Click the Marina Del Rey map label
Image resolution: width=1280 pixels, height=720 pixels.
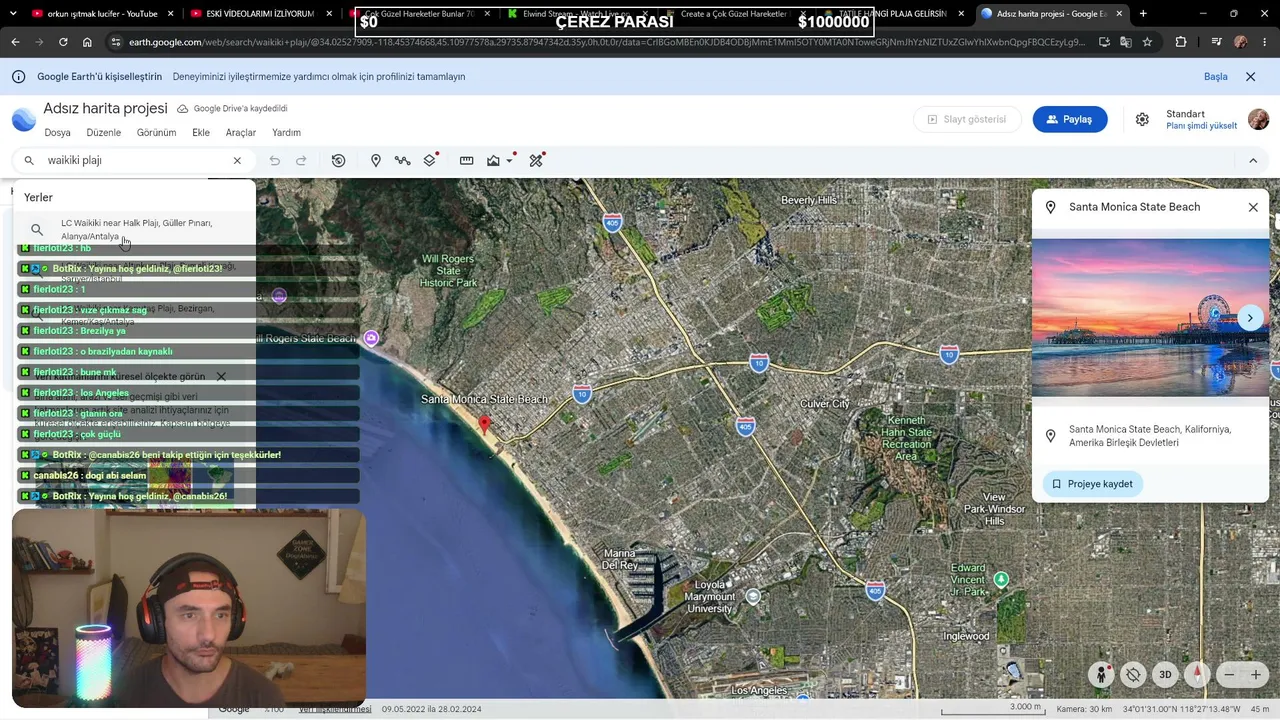(x=620, y=559)
